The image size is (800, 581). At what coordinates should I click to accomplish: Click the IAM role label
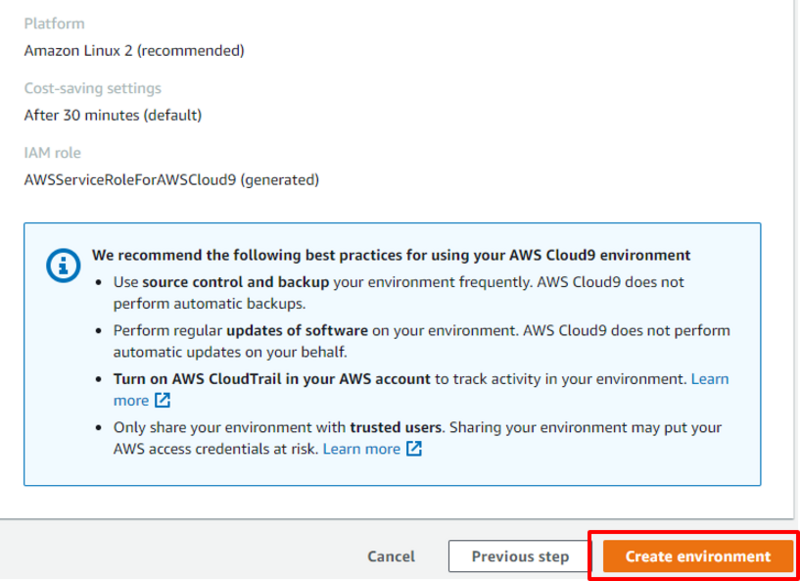[x=52, y=153]
